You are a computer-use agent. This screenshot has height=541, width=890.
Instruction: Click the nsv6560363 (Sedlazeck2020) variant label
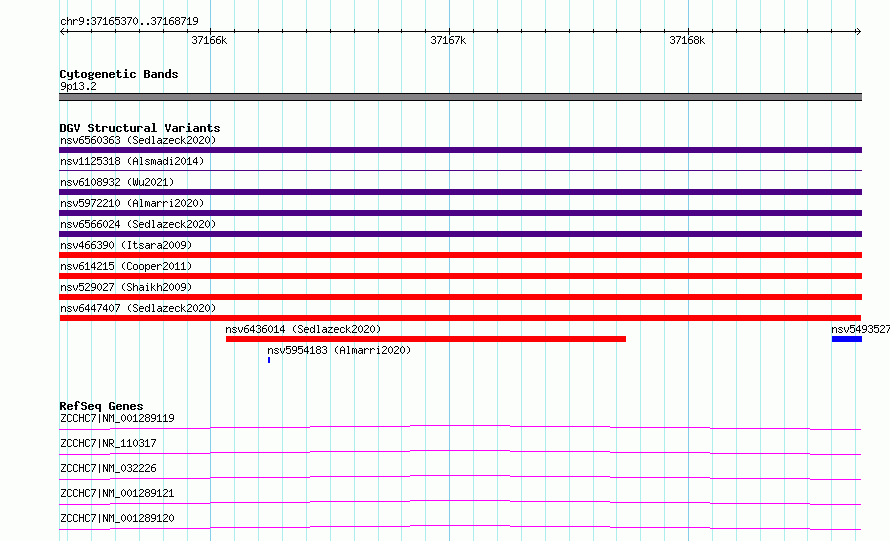(138, 140)
